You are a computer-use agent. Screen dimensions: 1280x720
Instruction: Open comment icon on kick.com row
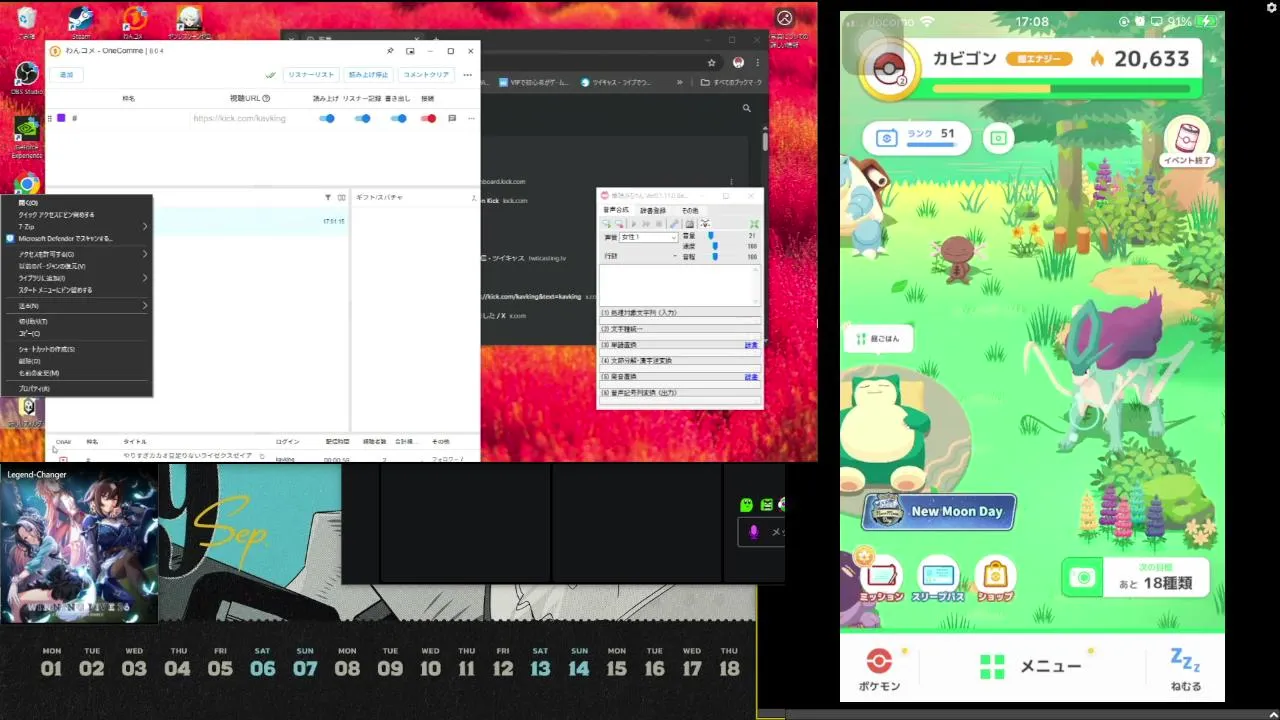(452, 118)
